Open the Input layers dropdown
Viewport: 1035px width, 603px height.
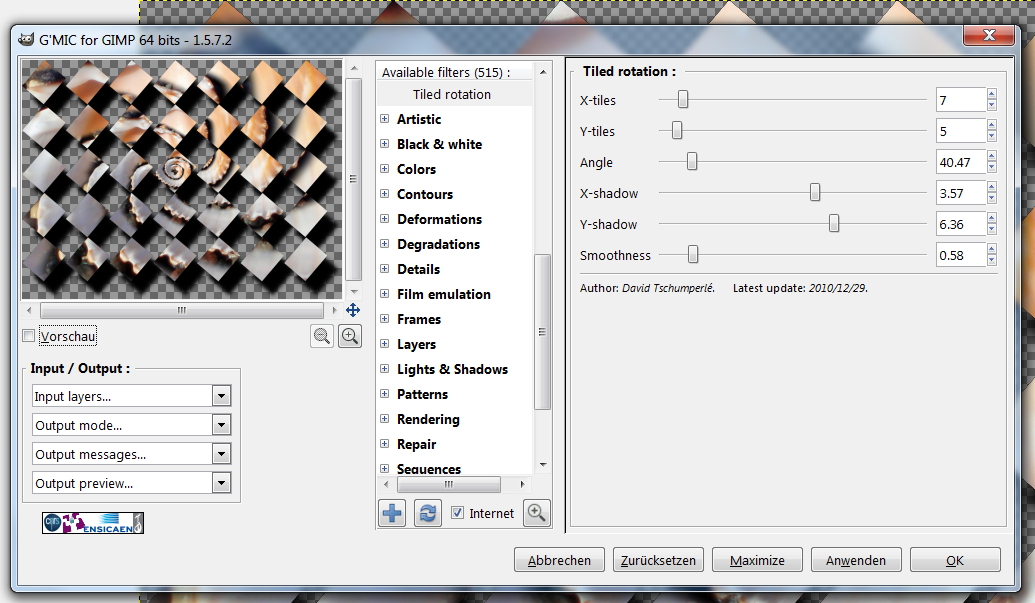[x=131, y=396]
